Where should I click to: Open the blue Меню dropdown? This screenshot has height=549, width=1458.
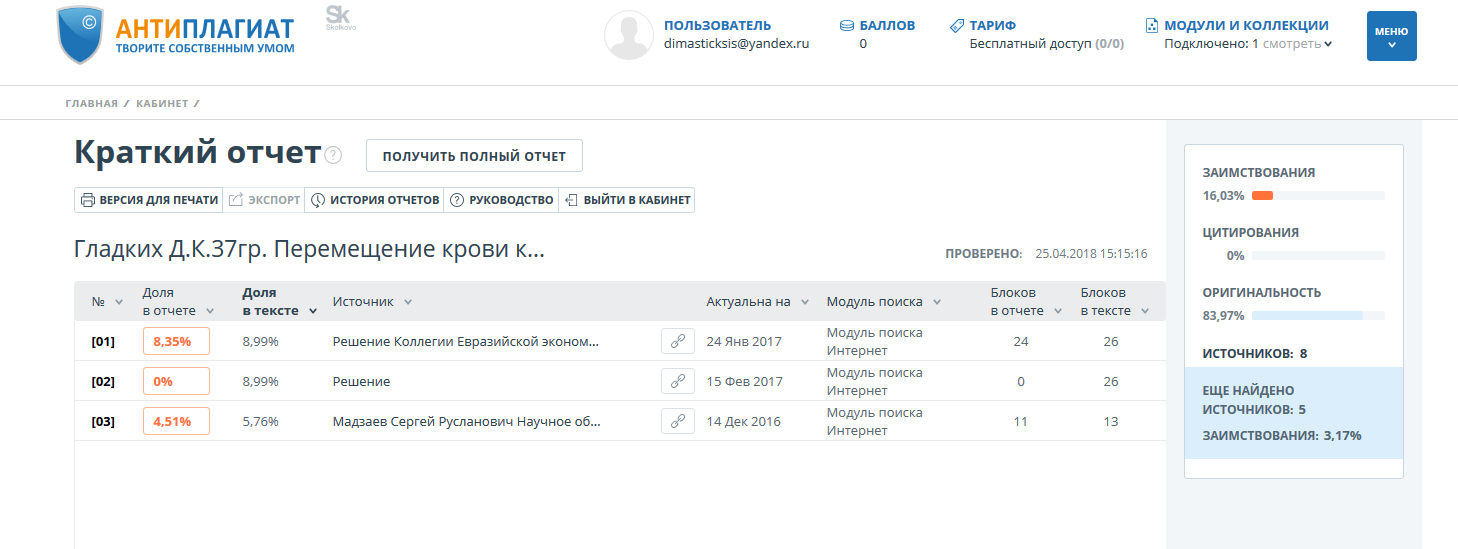pyautogui.click(x=1391, y=37)
